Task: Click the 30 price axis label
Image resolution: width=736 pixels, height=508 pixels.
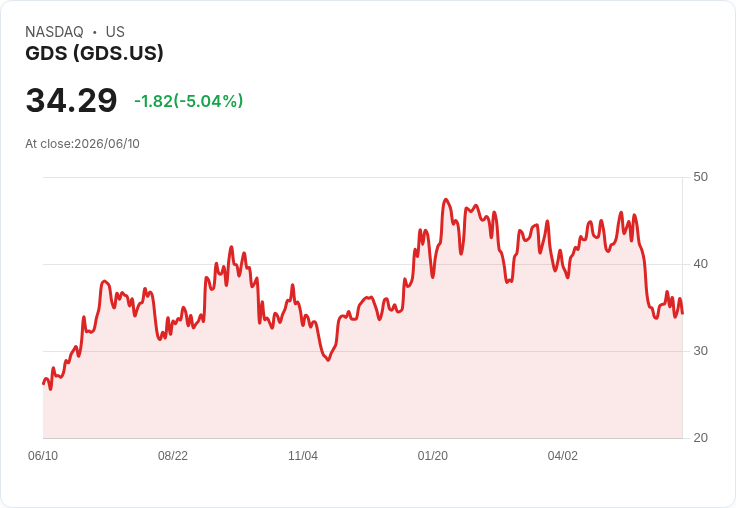Action: (700, 351)
